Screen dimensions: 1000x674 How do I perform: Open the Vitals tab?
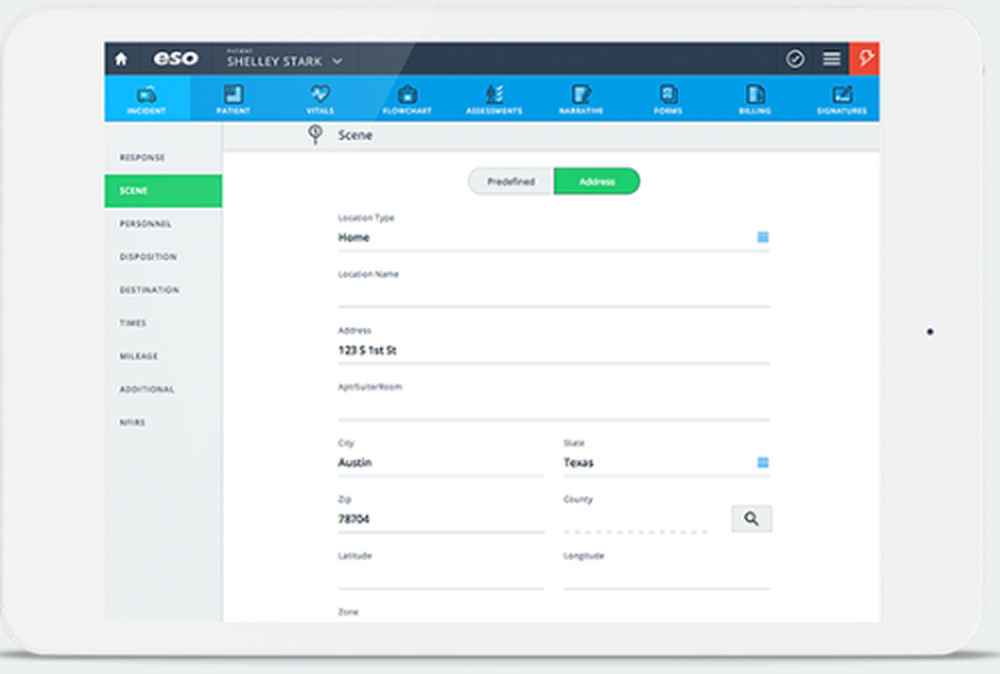coord(320,99)
